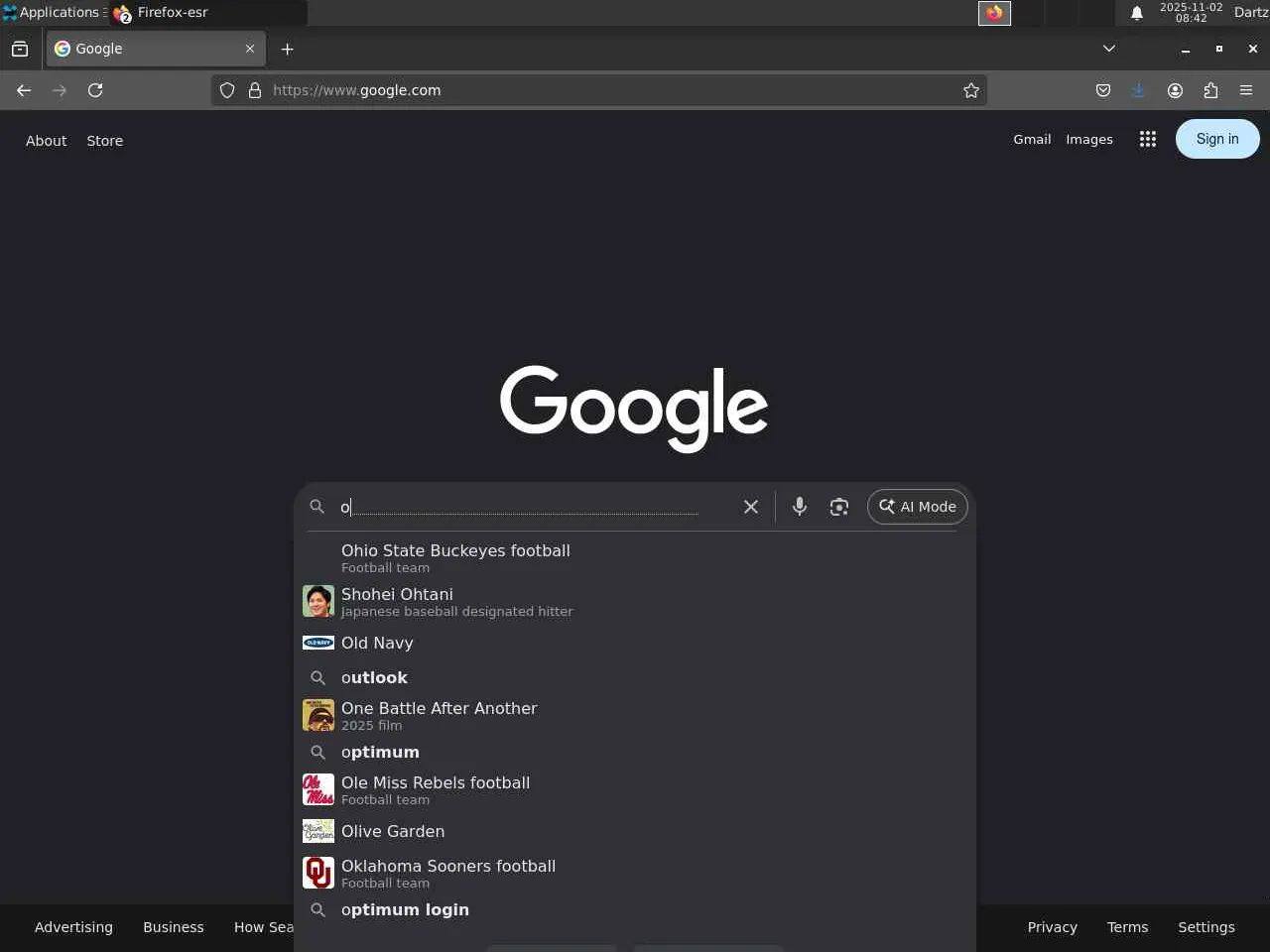Open the About link
Screen dimensions: 1270x952
[47, 141]
